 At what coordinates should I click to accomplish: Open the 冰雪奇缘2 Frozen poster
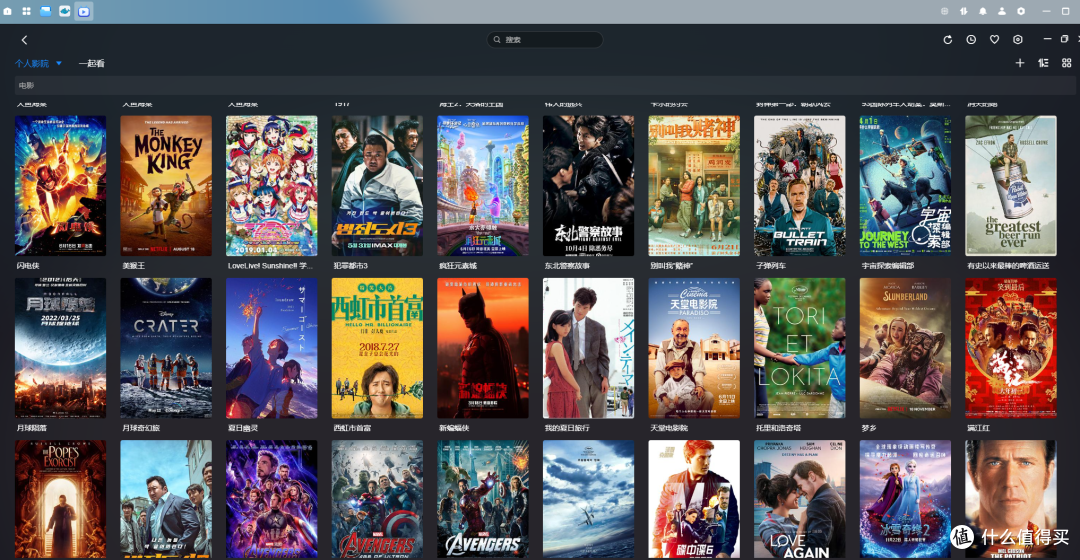[905, 499]
